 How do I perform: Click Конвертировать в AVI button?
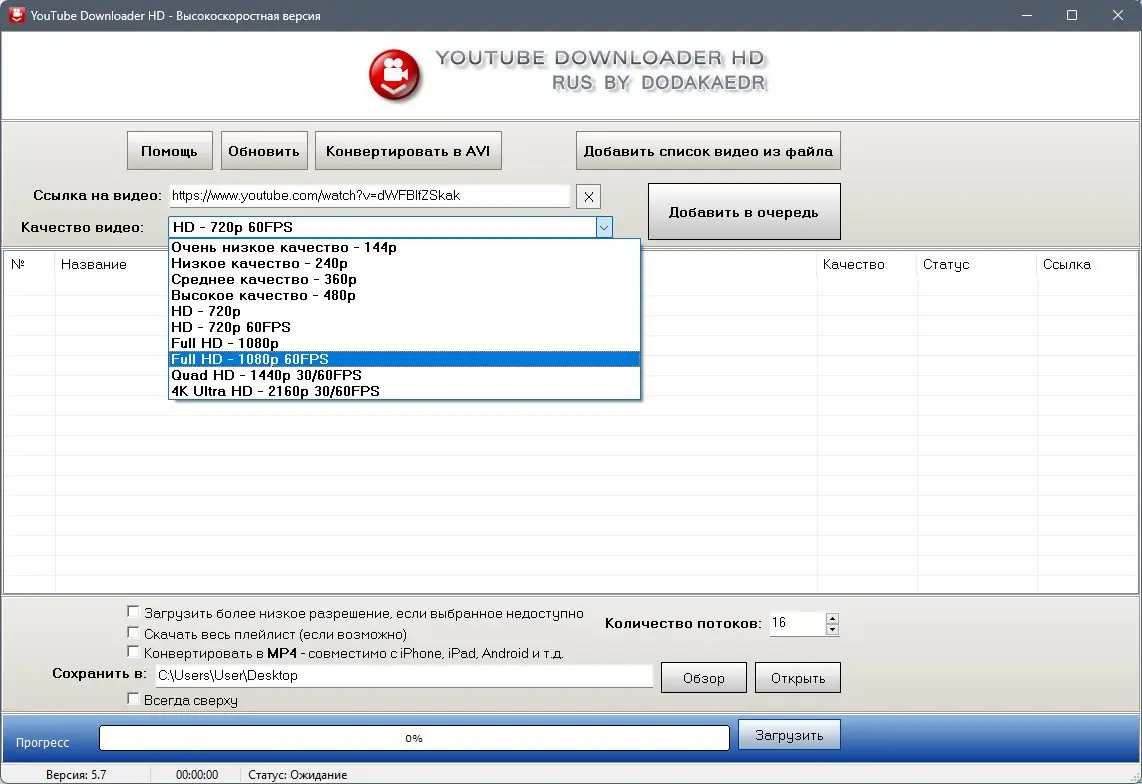[408, 151]
